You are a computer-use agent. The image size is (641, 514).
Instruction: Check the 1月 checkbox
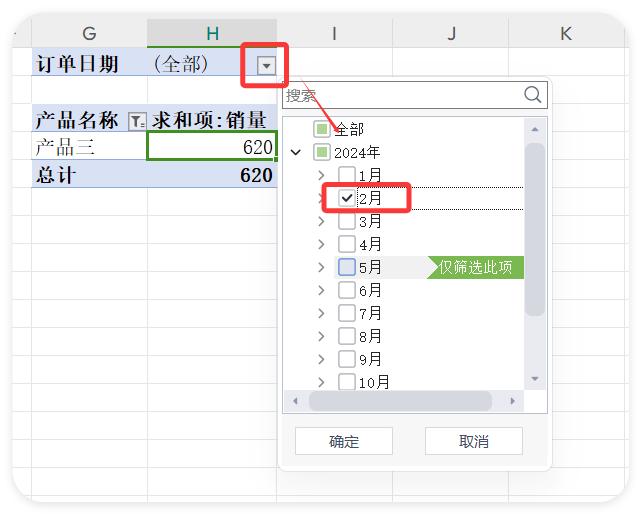click(347, 175)
